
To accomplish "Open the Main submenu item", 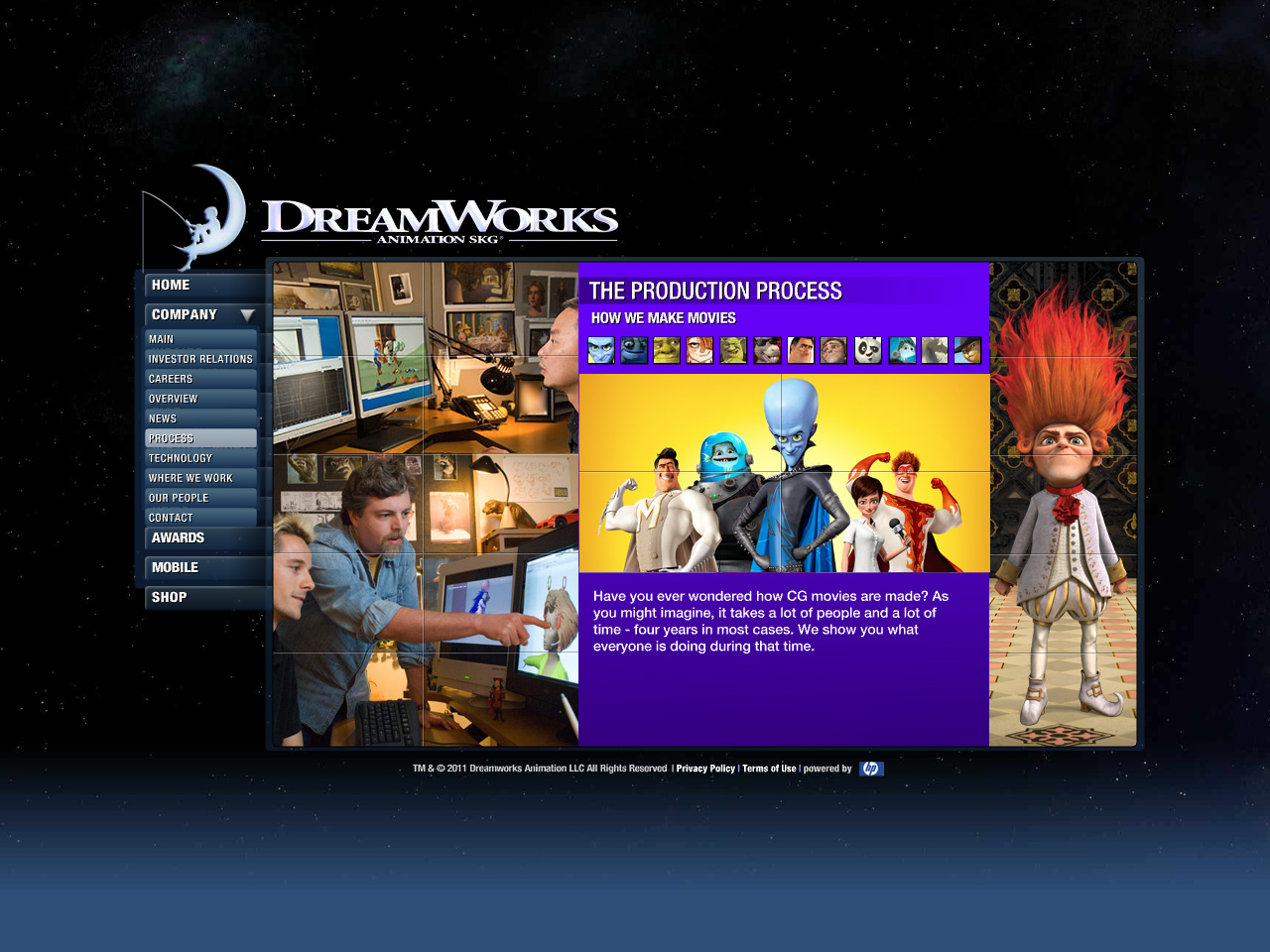I will [x=201, y=339].
